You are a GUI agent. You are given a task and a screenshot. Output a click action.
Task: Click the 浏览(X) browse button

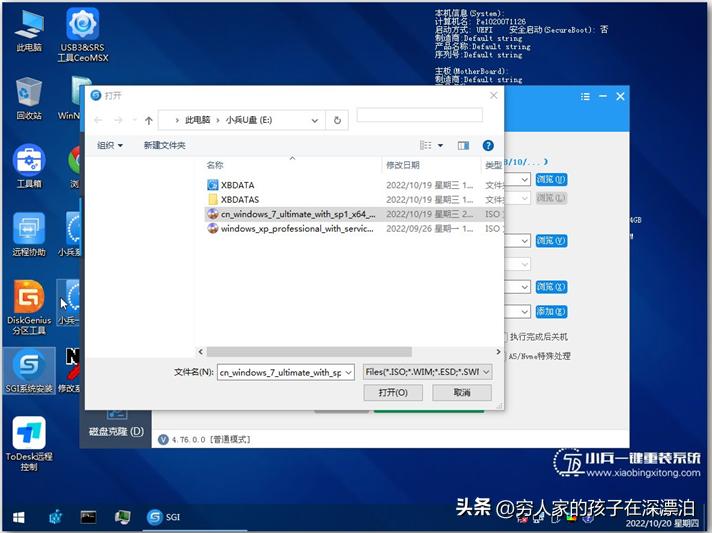551,287
